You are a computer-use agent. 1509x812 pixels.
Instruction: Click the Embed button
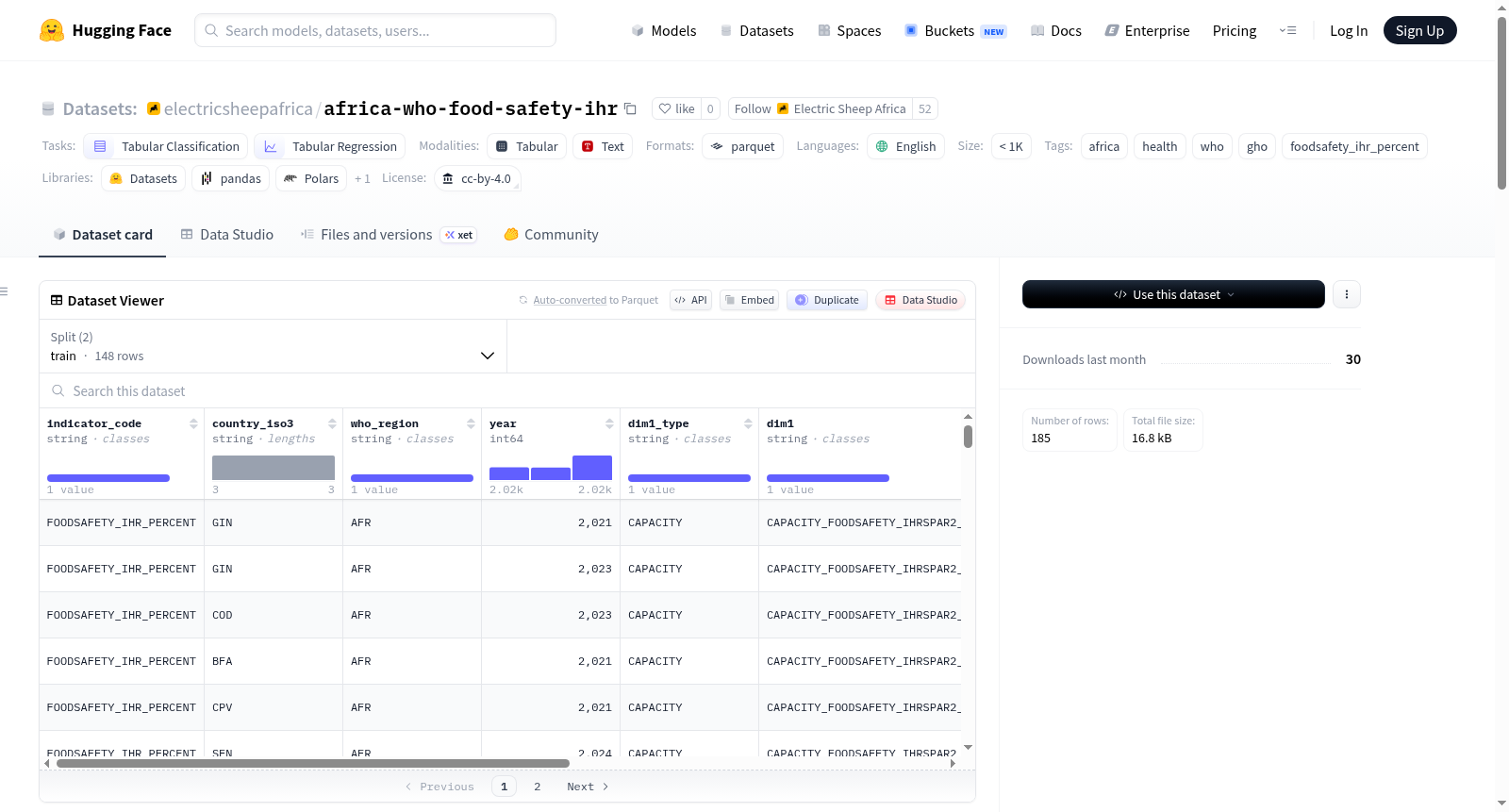[x=749, y=300]
